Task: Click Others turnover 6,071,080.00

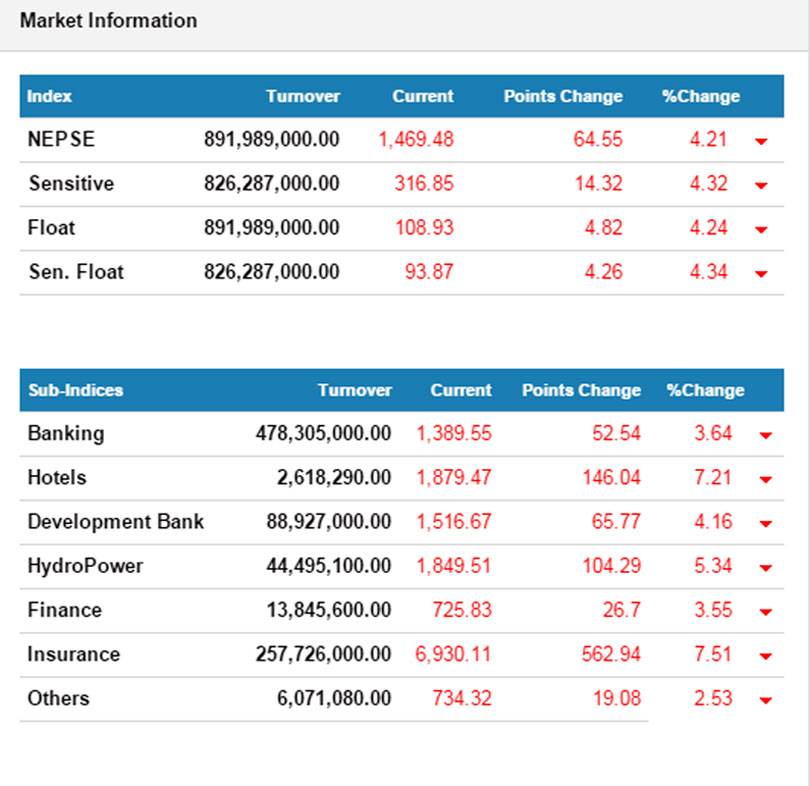Action: (x=334, y=698)
